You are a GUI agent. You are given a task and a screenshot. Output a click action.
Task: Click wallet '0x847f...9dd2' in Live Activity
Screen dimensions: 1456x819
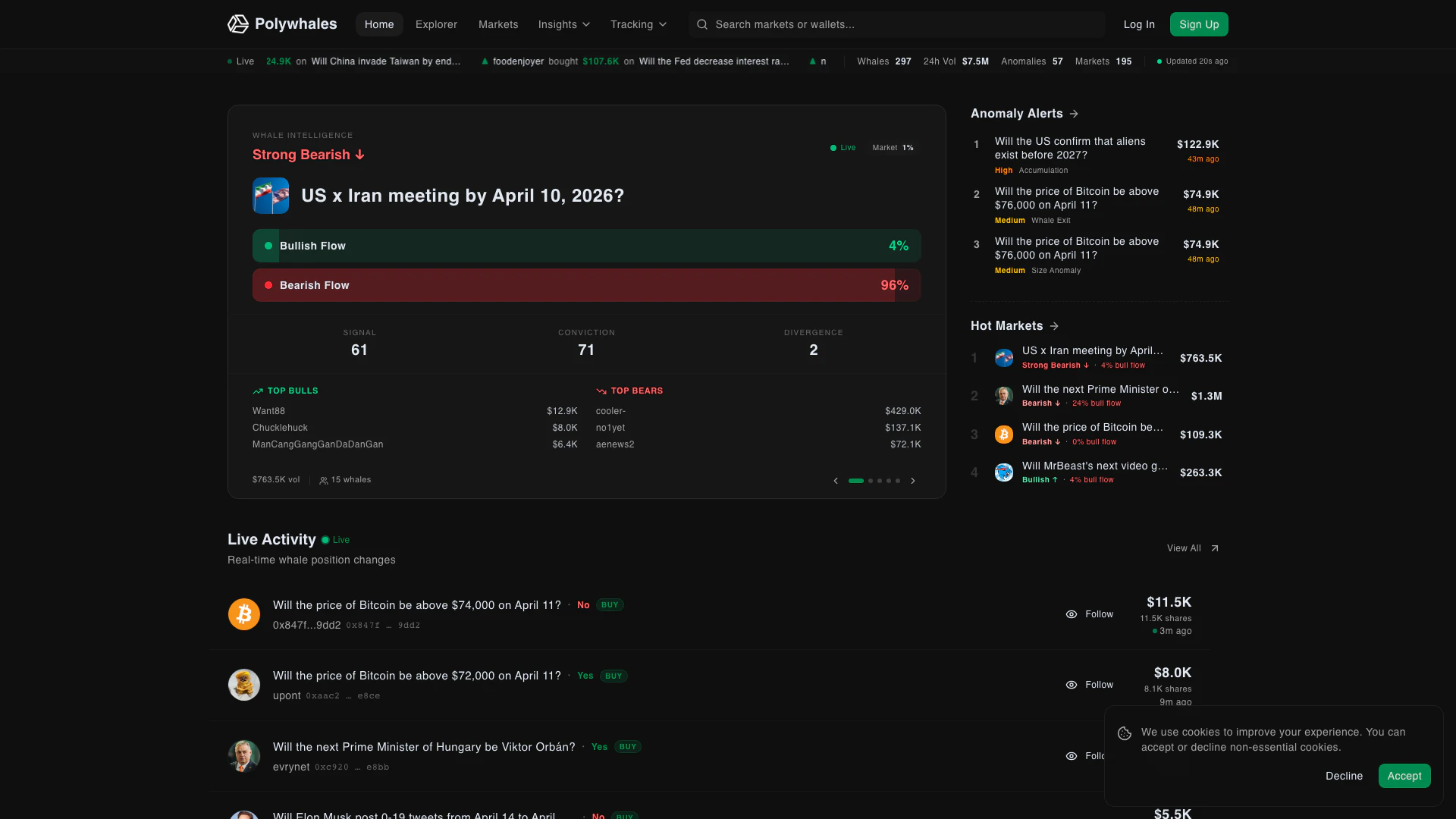tap(306, 626)
